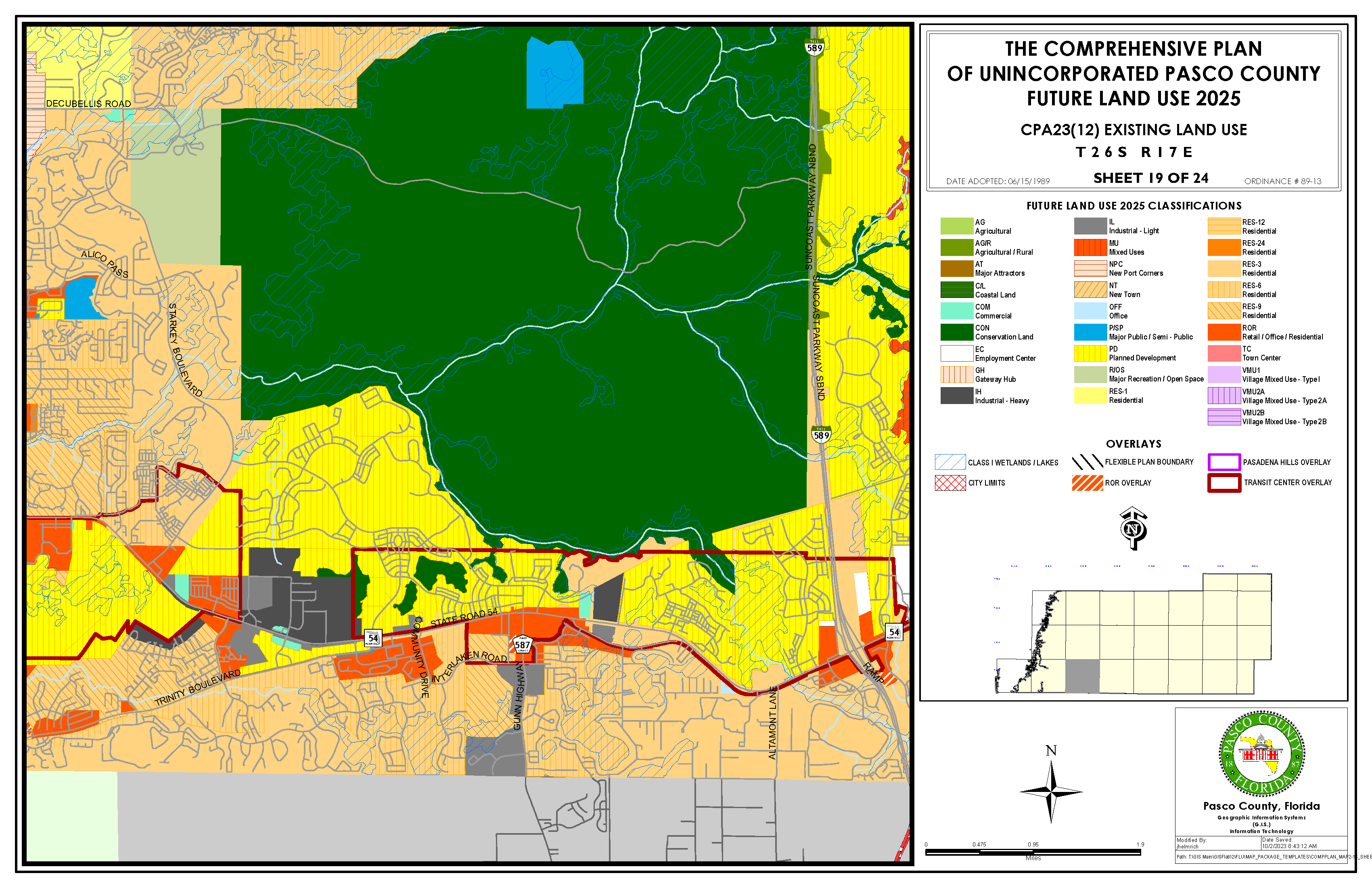Click the CON Conservation Land legend swatch
The image size is (1372, 888).
pyautogui.click(x=956, y=332)
